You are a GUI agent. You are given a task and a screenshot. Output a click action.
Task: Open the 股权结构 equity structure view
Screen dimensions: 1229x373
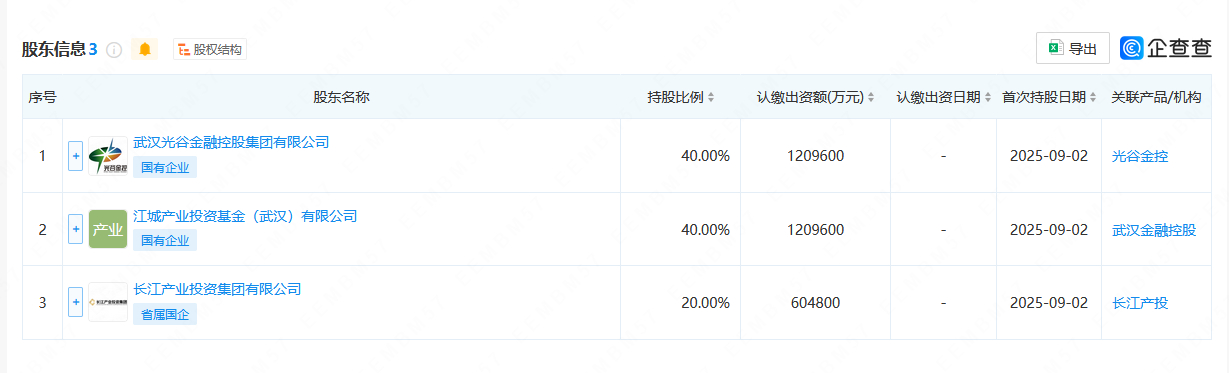pos(209,49)
